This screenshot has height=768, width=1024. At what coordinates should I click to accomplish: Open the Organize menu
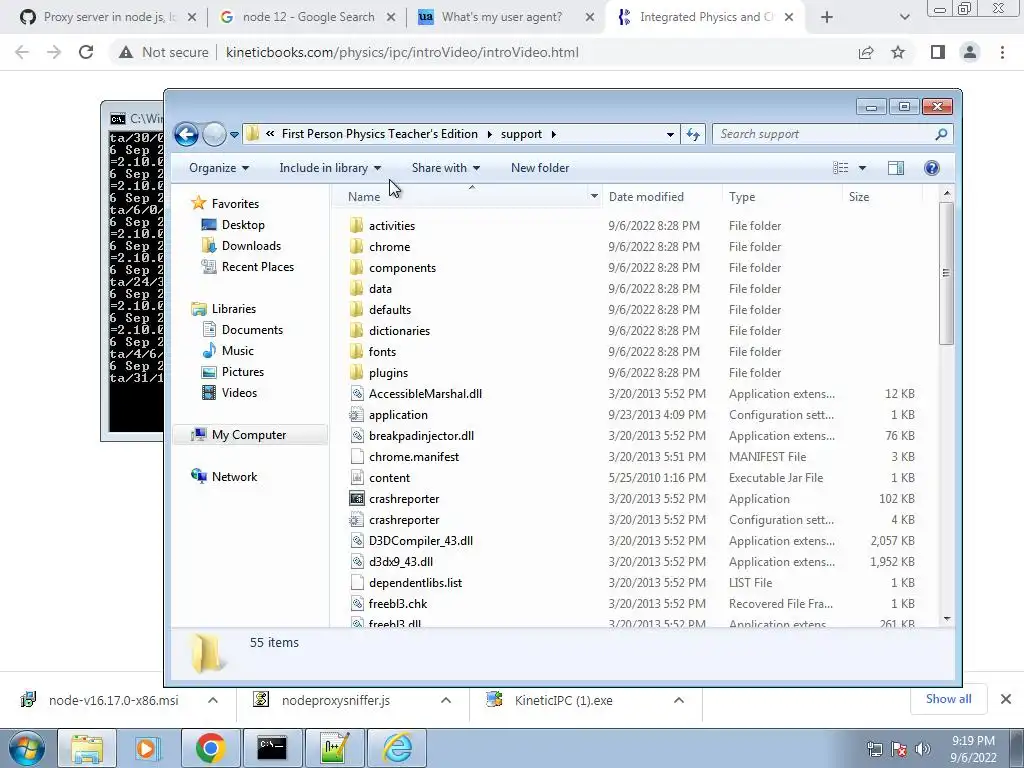pos(219,168)
